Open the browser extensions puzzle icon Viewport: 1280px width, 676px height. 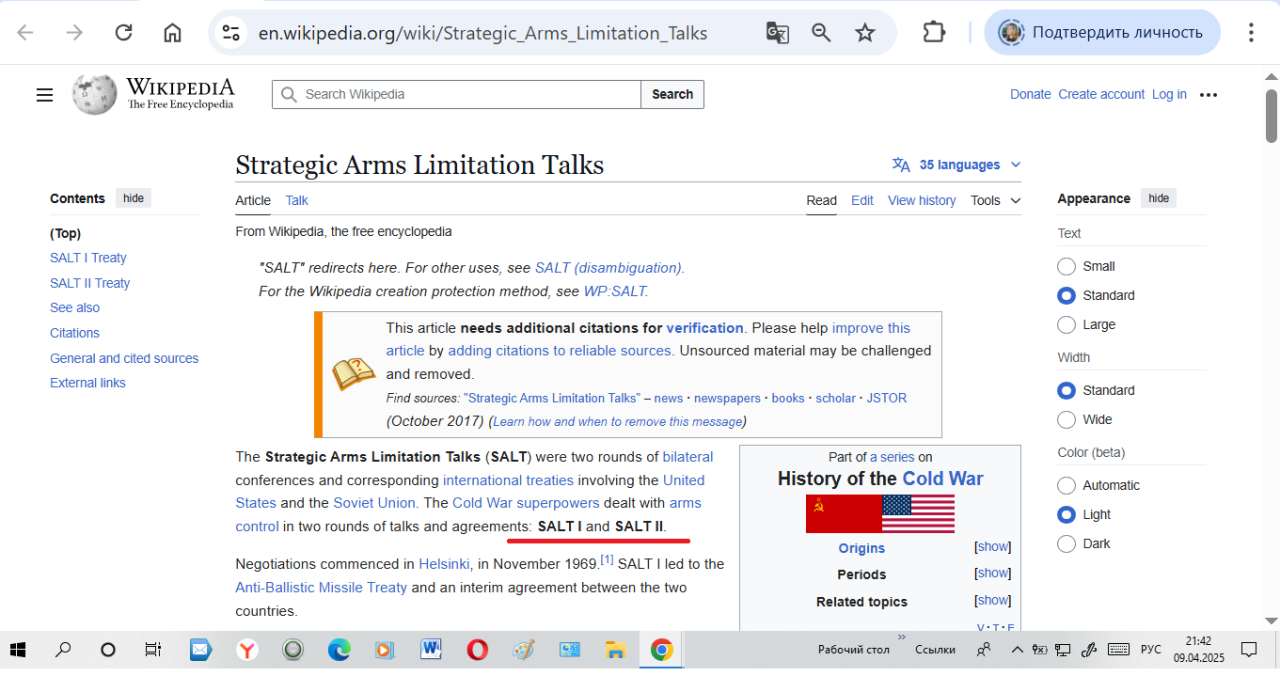tap(933, 33)
